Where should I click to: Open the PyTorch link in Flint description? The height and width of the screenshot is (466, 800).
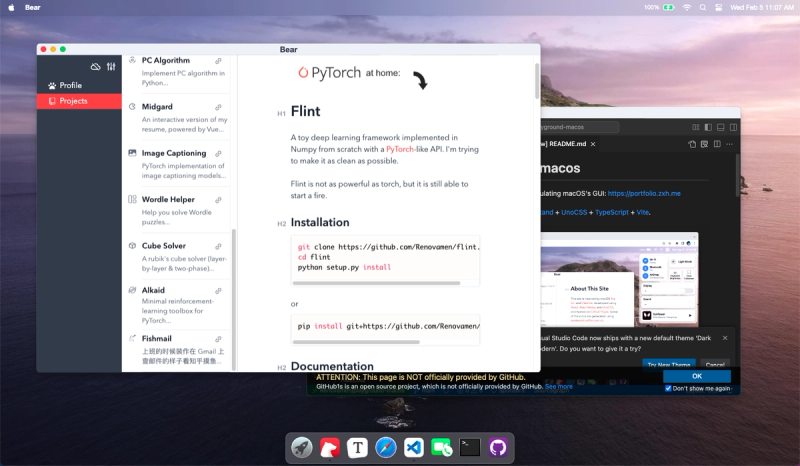pos(399,149)
